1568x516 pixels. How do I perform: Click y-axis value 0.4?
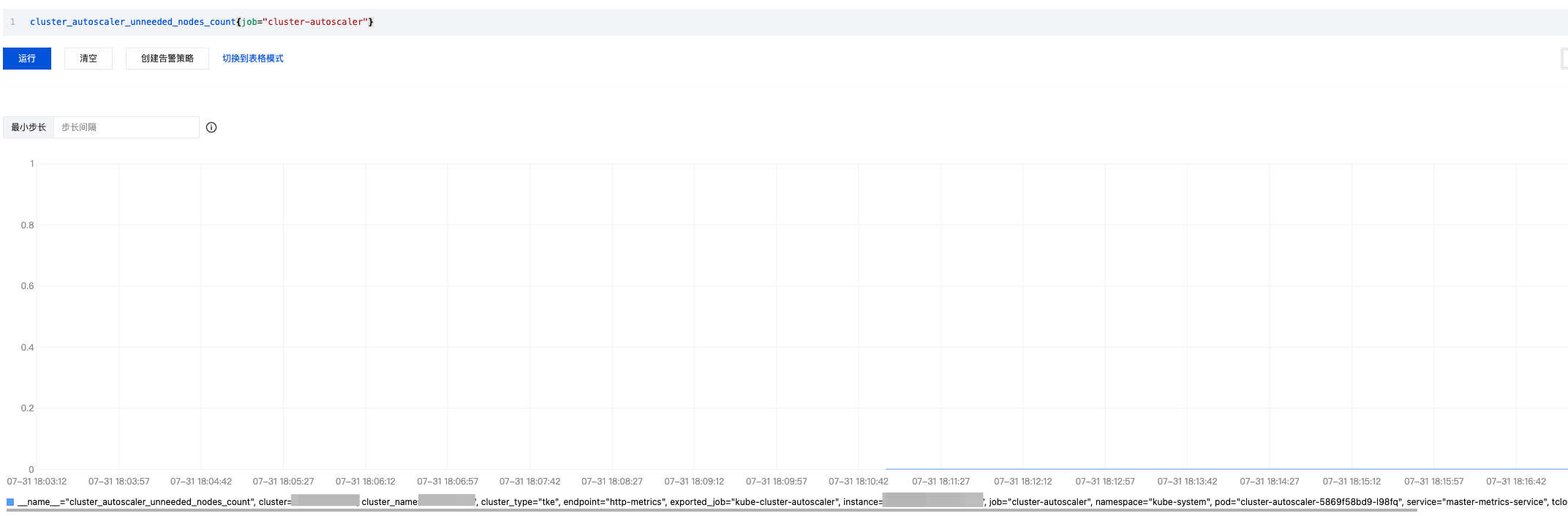point(28,348)
